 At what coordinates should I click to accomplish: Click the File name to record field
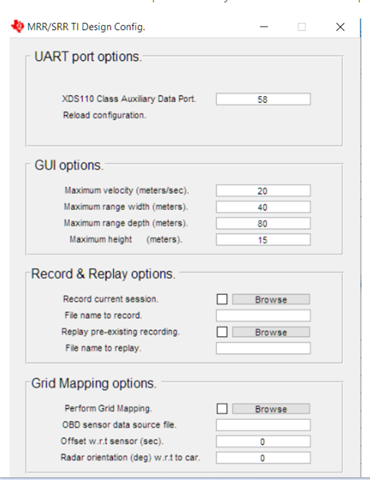[x=263, y=315]
